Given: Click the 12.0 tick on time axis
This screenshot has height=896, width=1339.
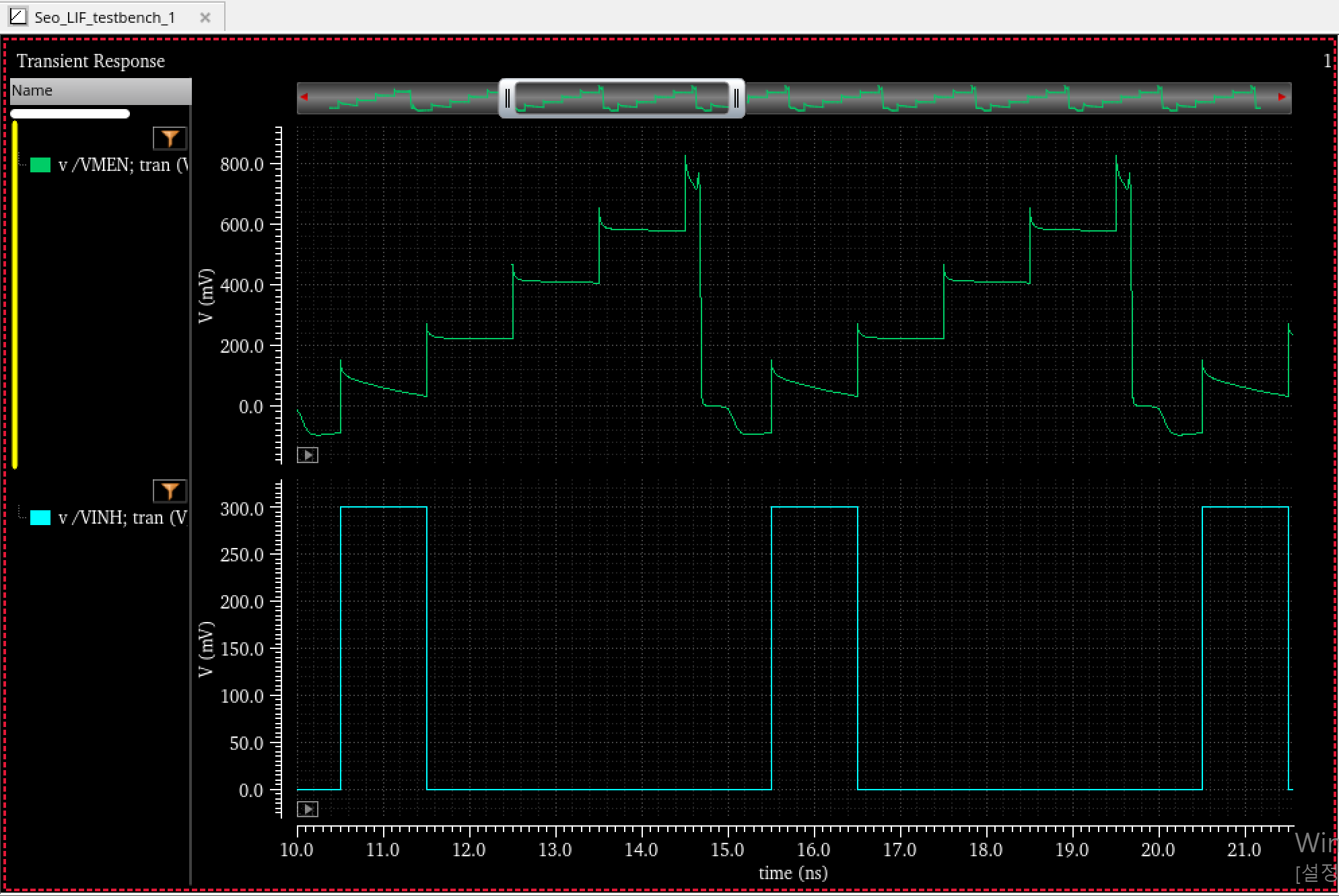Looking at the screenshot, I should pyautogui.click(x=469, y=850).
